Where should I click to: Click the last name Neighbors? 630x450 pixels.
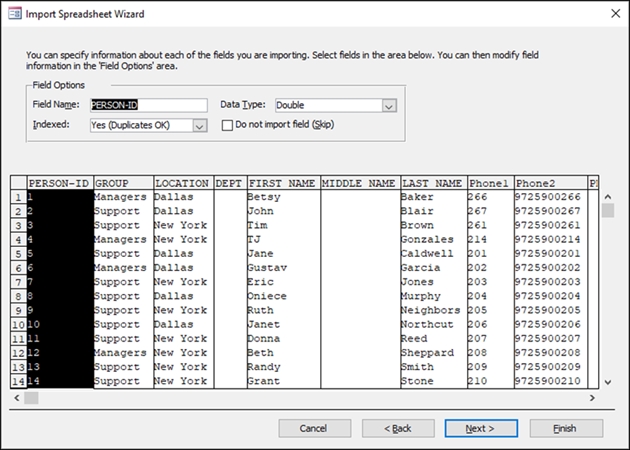point(430,310)
